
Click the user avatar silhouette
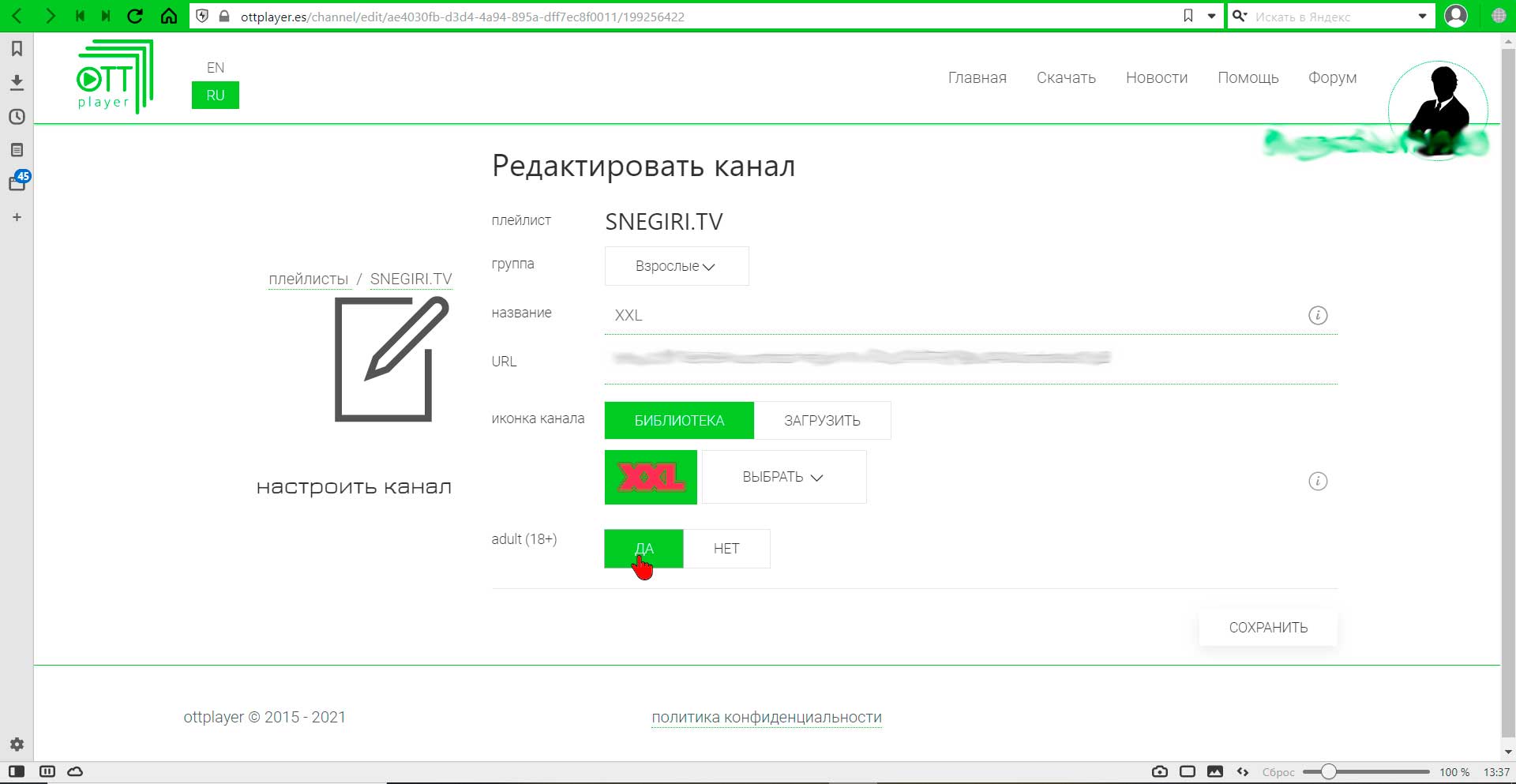1439,111
